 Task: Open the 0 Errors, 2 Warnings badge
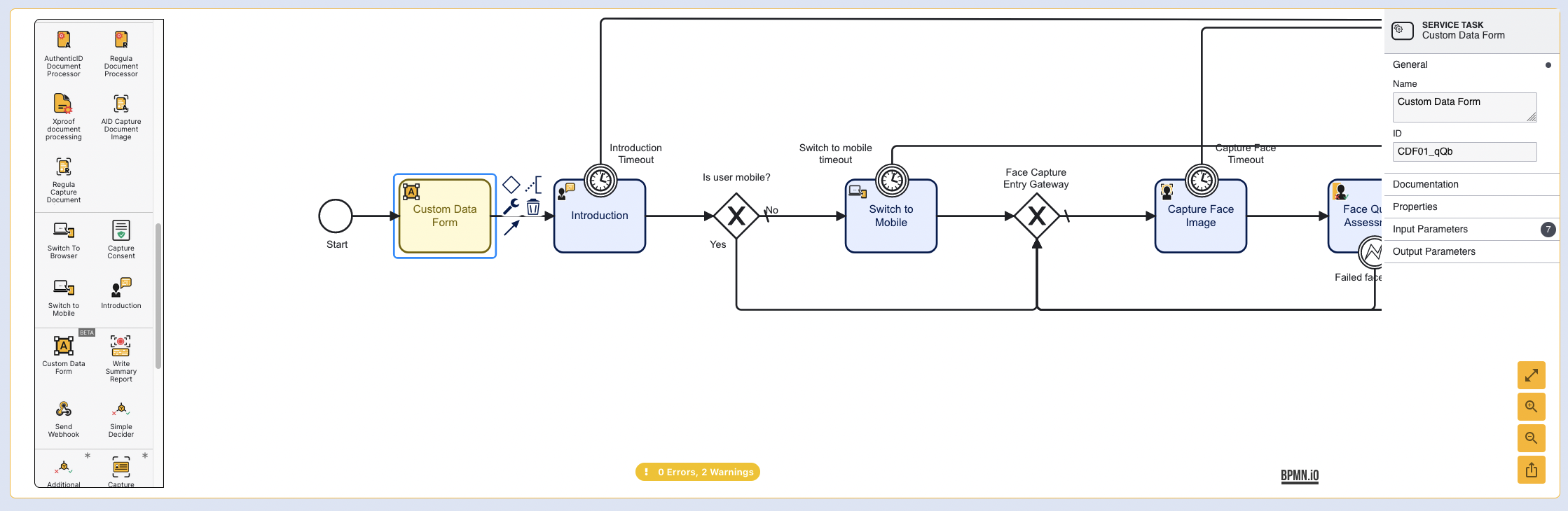point(698,472)
